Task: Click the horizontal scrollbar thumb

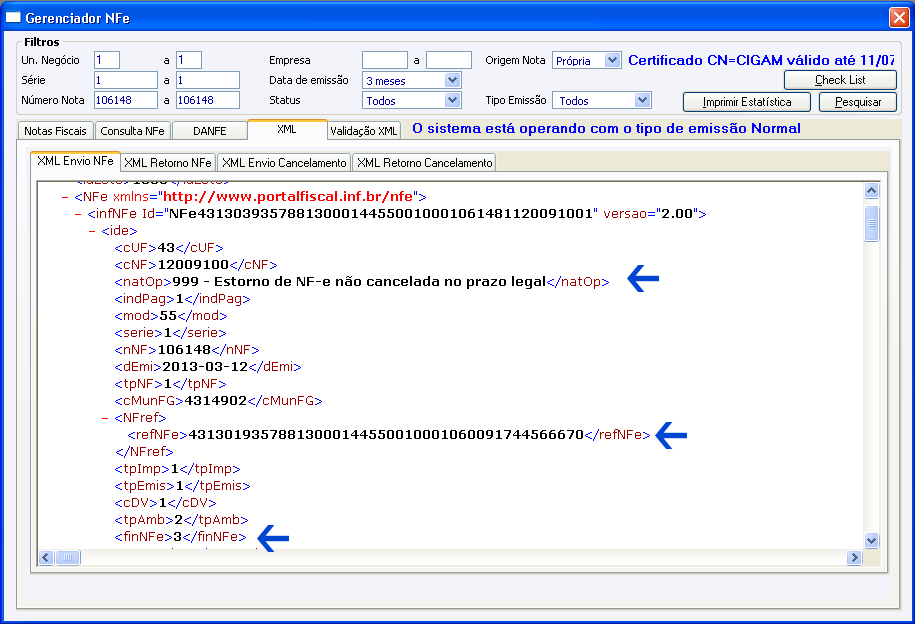Action: point(68,557)
